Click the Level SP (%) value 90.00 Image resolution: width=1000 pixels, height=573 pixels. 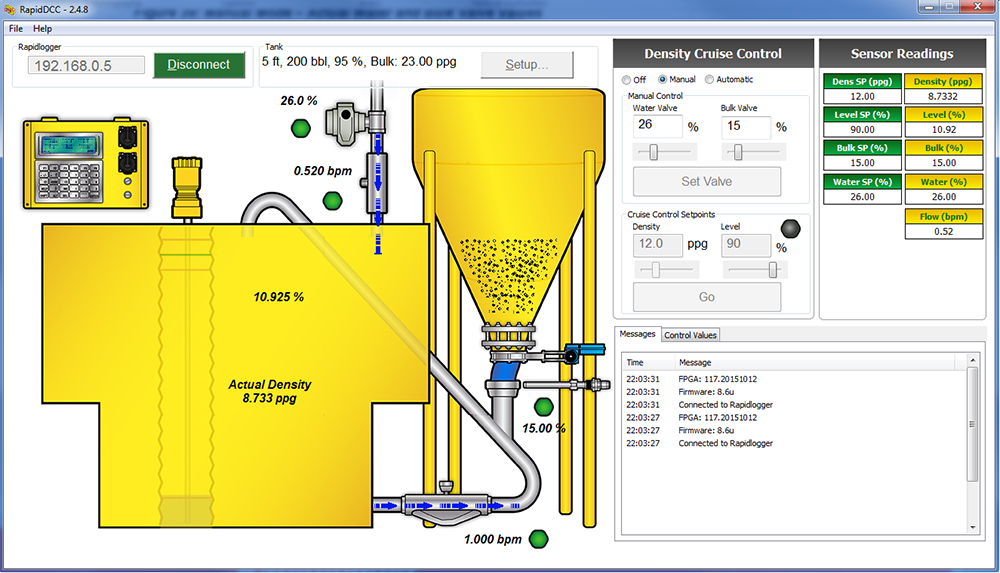[x=862, y=130]
